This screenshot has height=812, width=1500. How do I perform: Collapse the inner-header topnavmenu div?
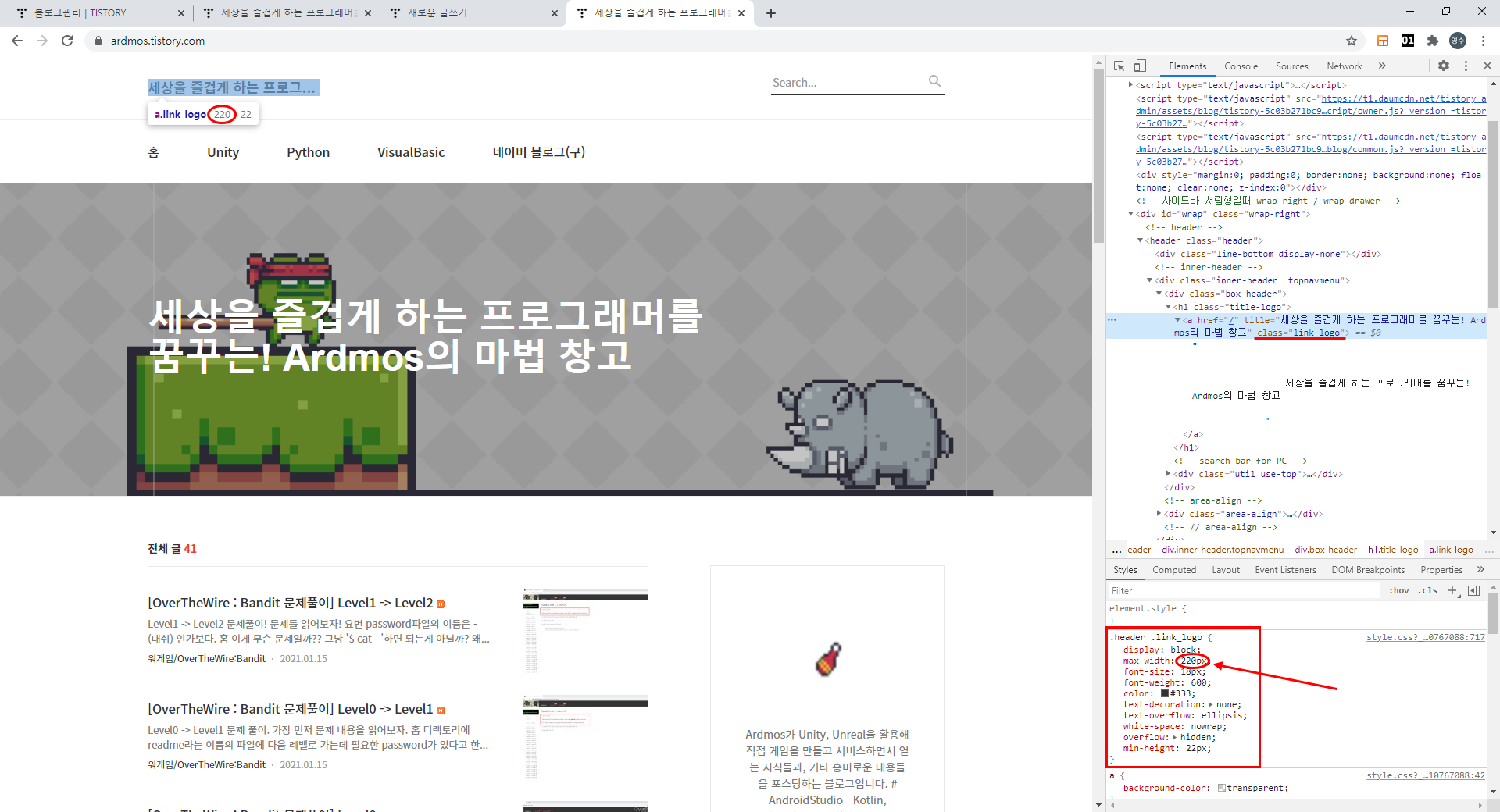[1149, 280]
